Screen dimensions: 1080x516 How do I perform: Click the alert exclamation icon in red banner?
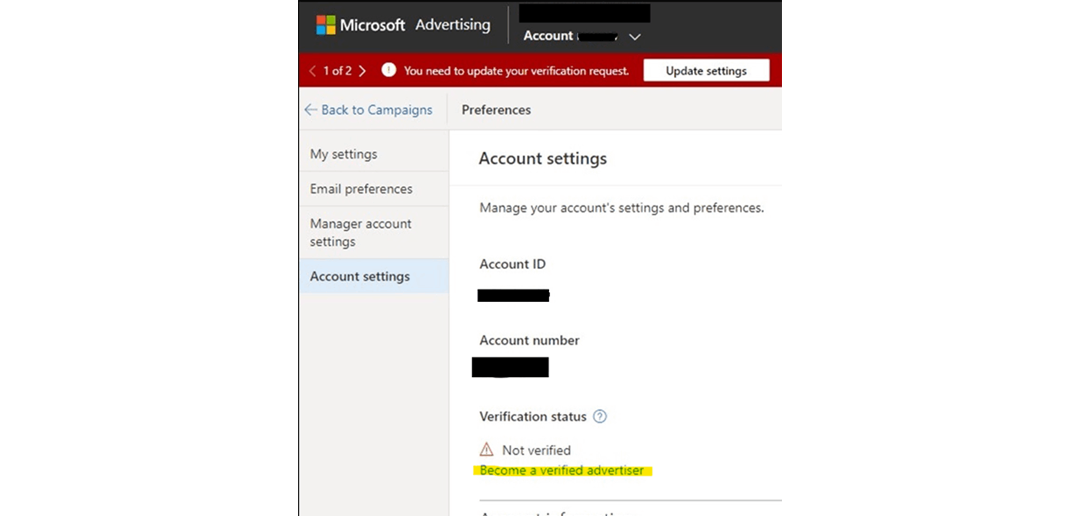coord(388,70)
